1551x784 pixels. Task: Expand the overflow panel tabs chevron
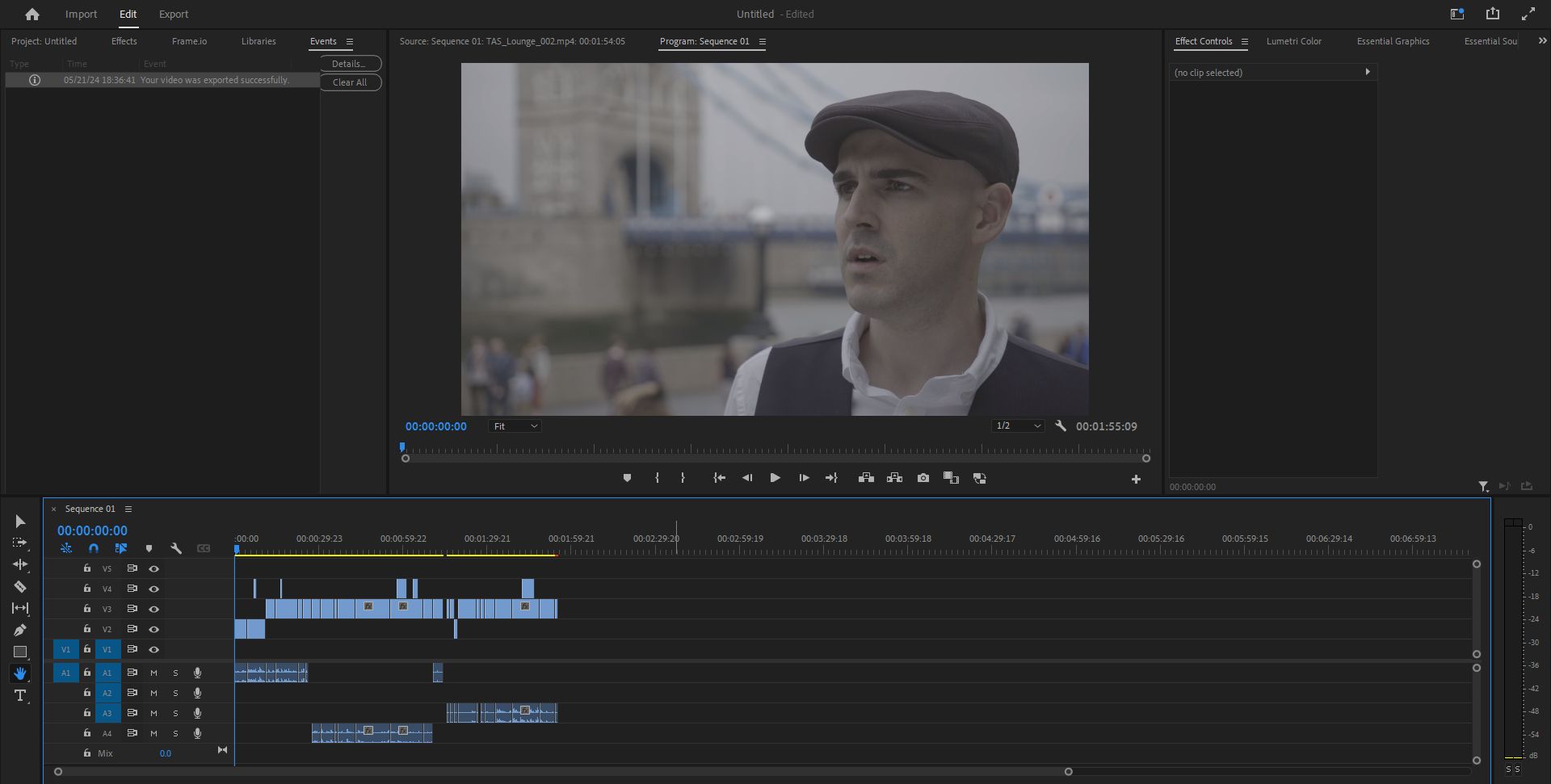1541,40
